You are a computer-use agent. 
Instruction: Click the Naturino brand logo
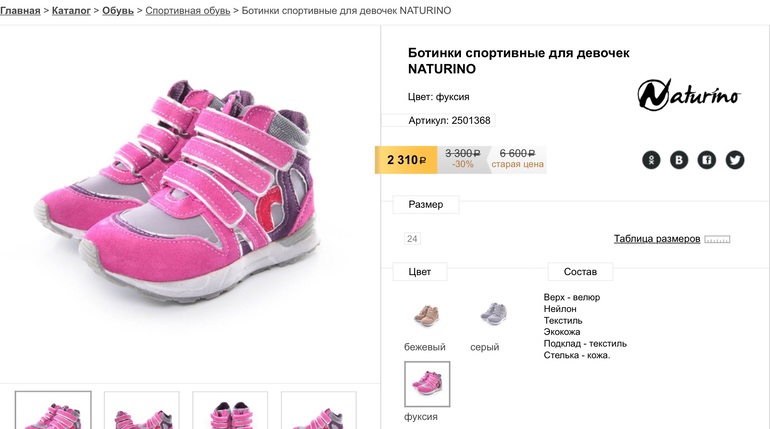pos(689,95)
